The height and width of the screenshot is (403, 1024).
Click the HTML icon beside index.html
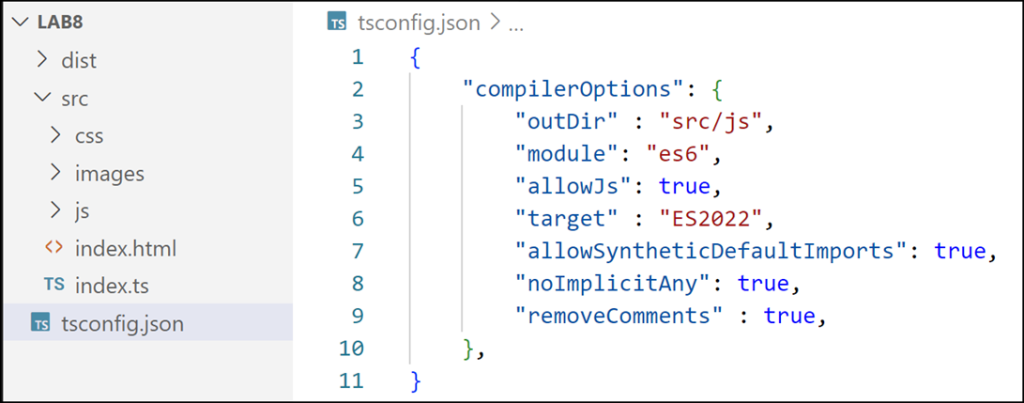(x=54, y=248)
